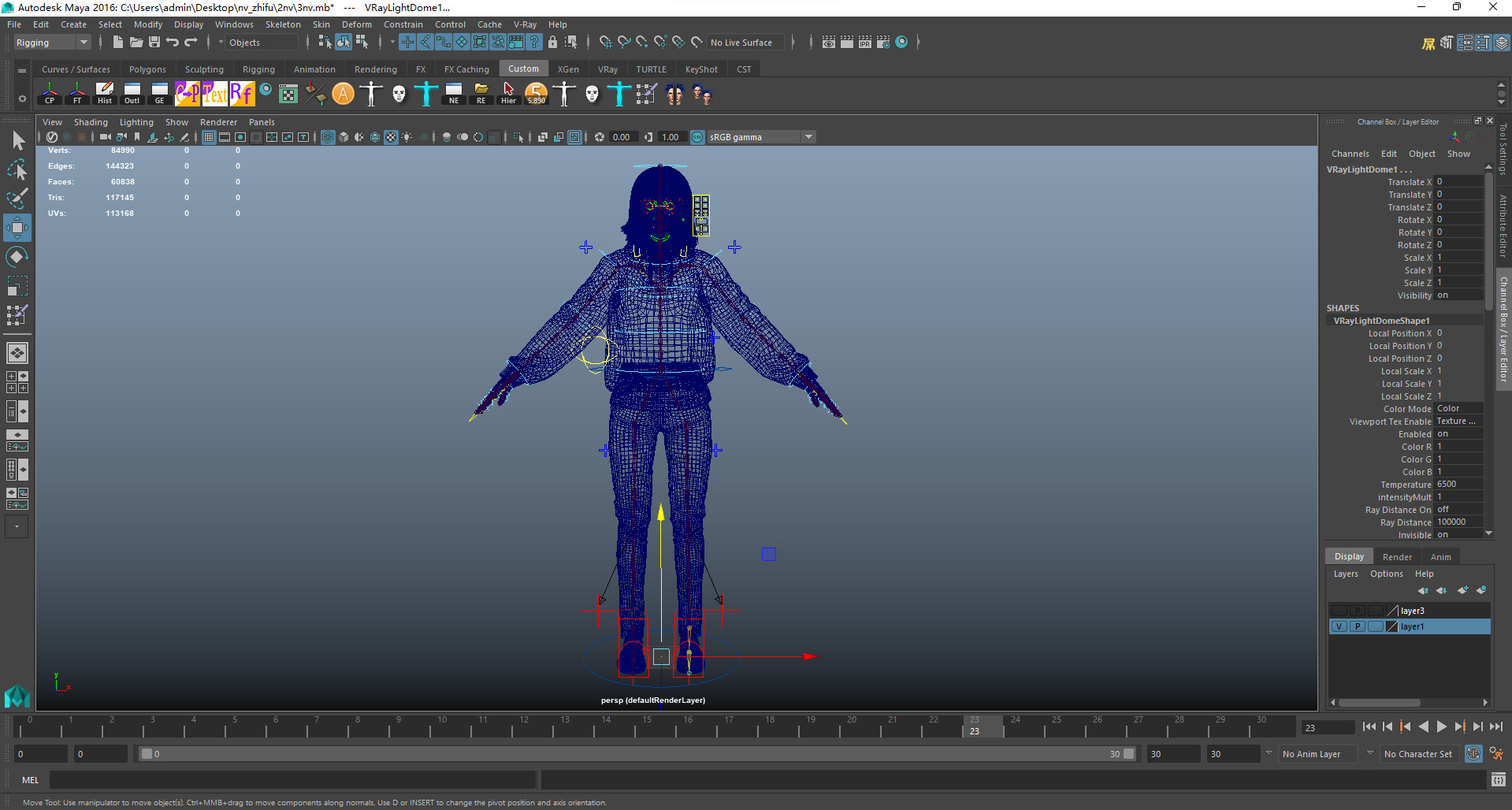1512x810 pixels.
Task: Expand No Live Surface field
Action: pyautogui.click(x=745, y=43)
